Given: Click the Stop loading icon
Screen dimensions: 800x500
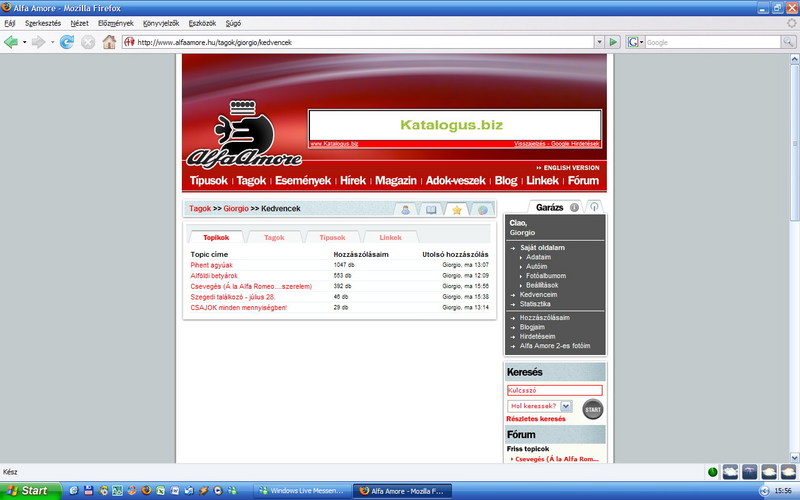Looking at the screenshot, I should 88,42.
